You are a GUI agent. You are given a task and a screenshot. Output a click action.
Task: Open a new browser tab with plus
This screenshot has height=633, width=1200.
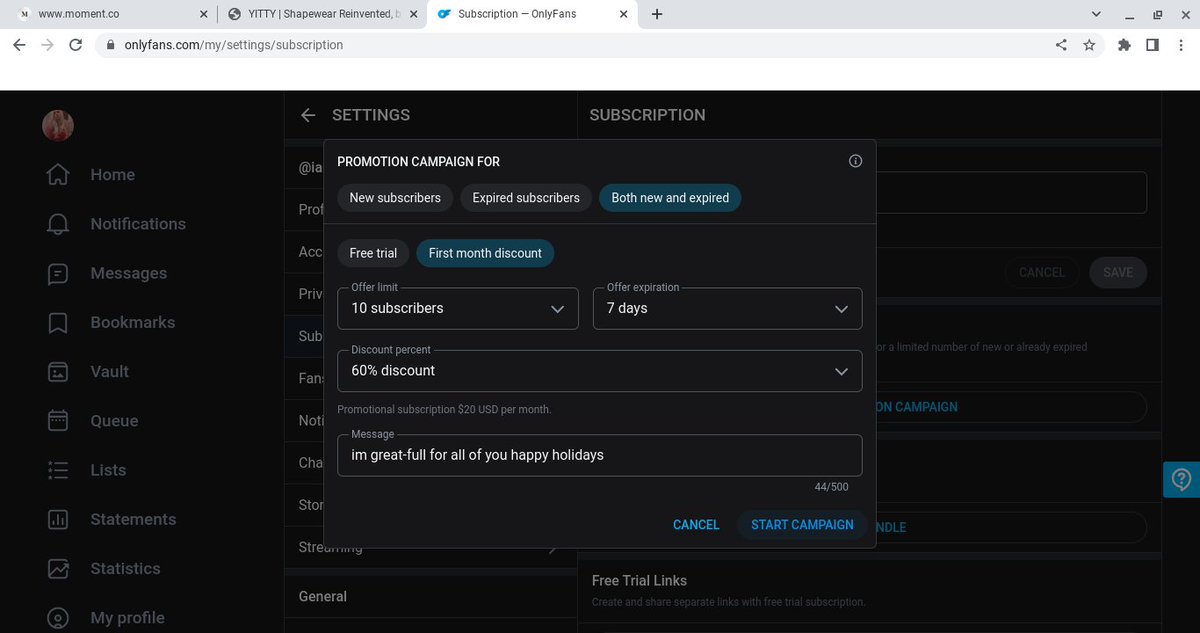(657, 14)
